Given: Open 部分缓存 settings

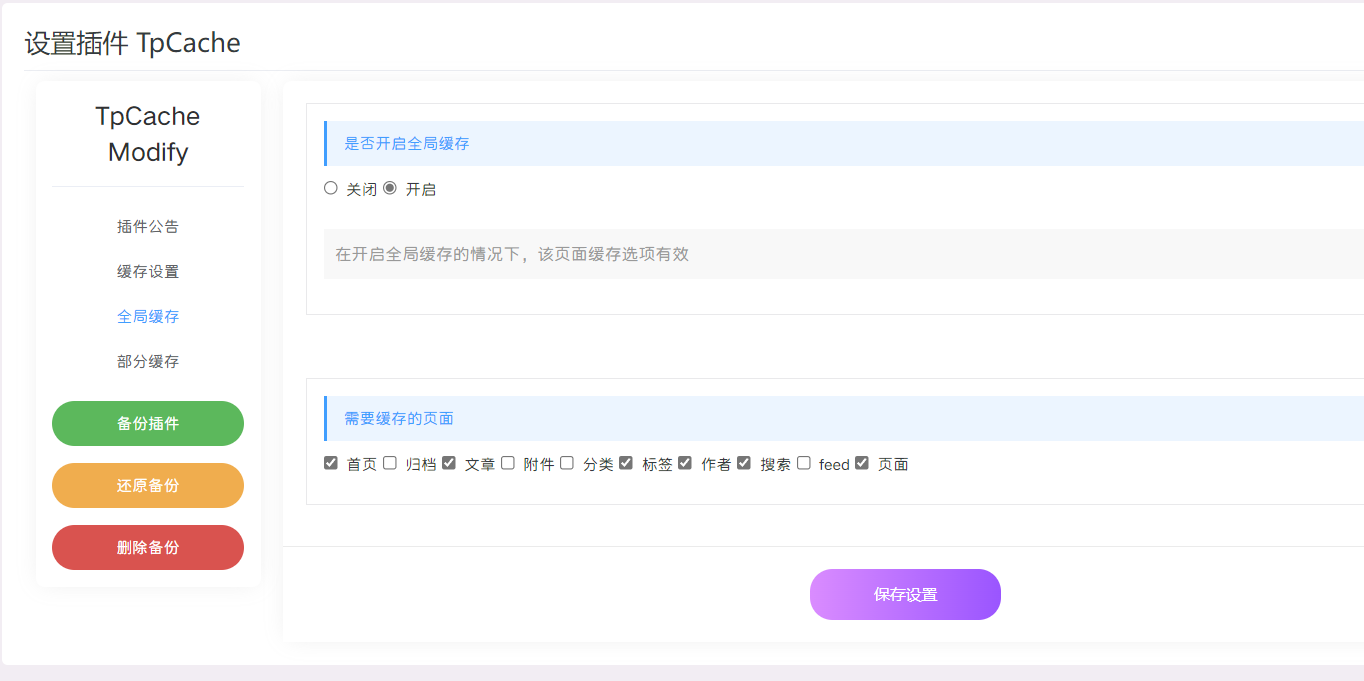Looking at the screenshot, I should point(148,362).
